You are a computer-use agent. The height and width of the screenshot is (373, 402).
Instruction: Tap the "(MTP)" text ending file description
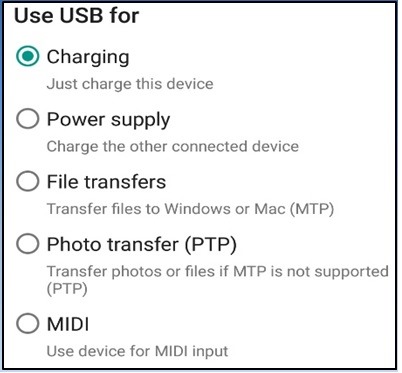pyautogui.click(x=312, y=209)
